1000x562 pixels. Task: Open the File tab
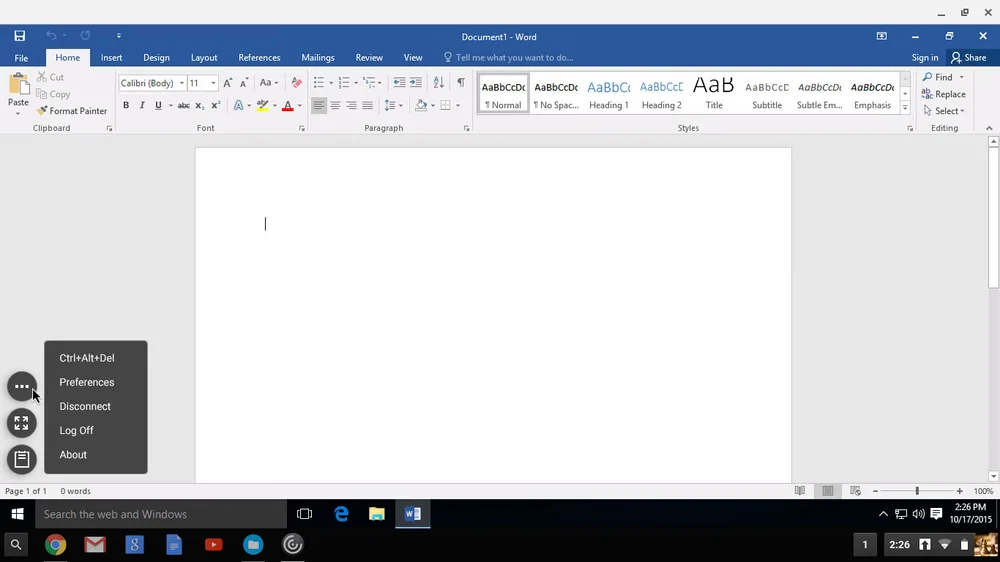21,57
